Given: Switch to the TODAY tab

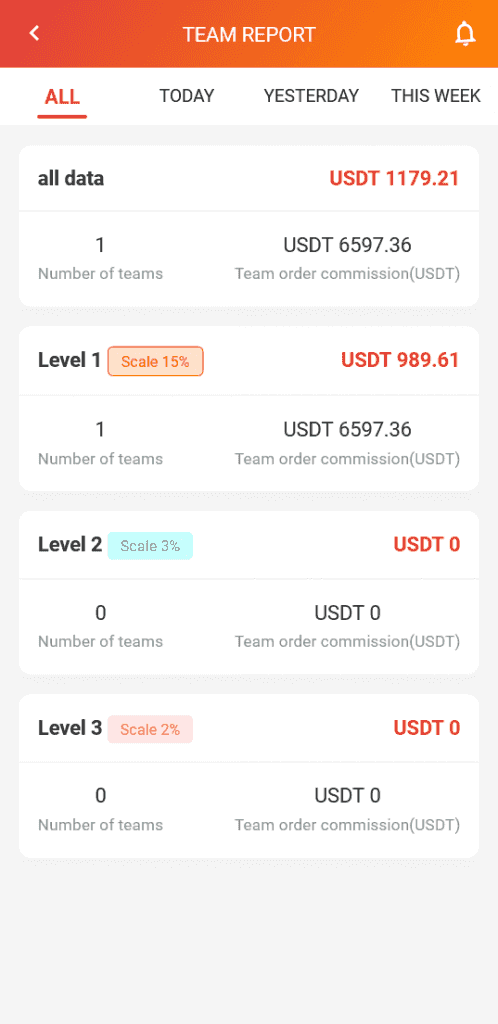Looking at the screenshot, I should coord(187,96).
